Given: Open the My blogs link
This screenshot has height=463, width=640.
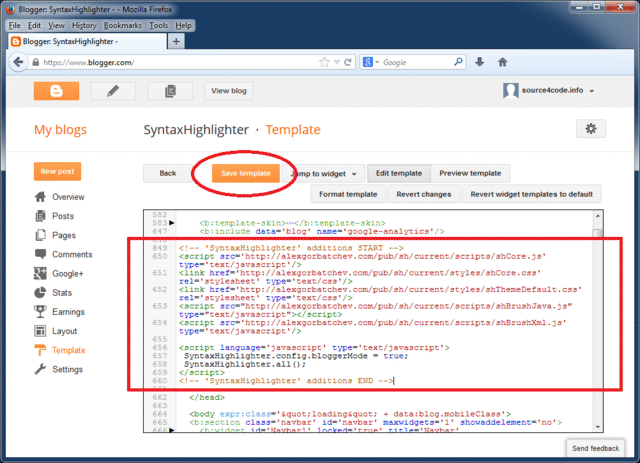Looking at the screenshot, I should click(x=60, y=129).
